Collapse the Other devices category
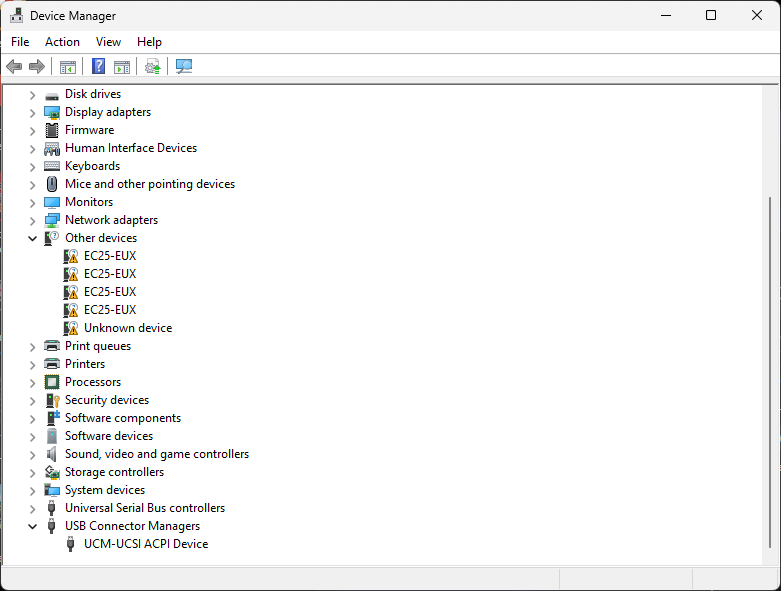The height and width of the screenshot is (591, 781). click(x=32, y=238)
